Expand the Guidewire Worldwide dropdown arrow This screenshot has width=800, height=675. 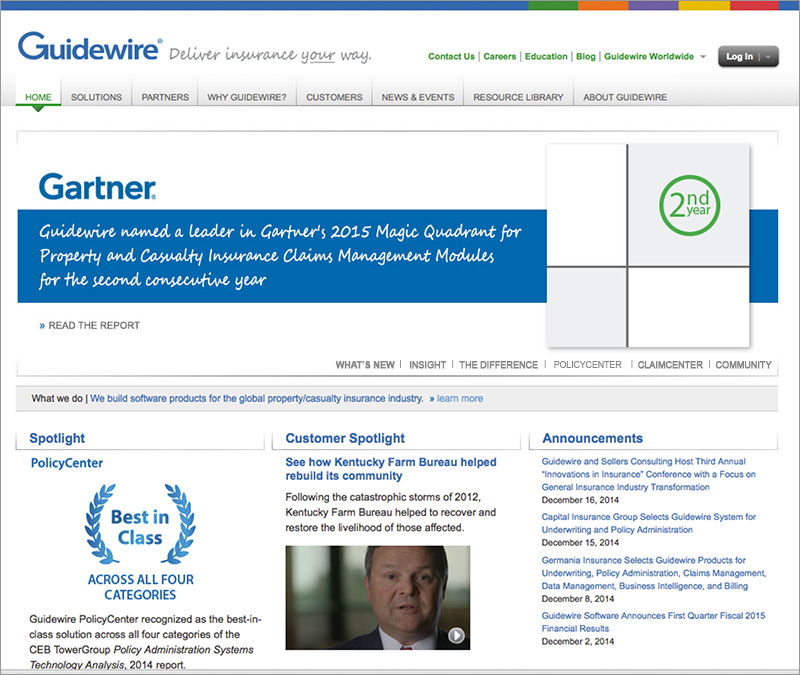click(703, 57)
